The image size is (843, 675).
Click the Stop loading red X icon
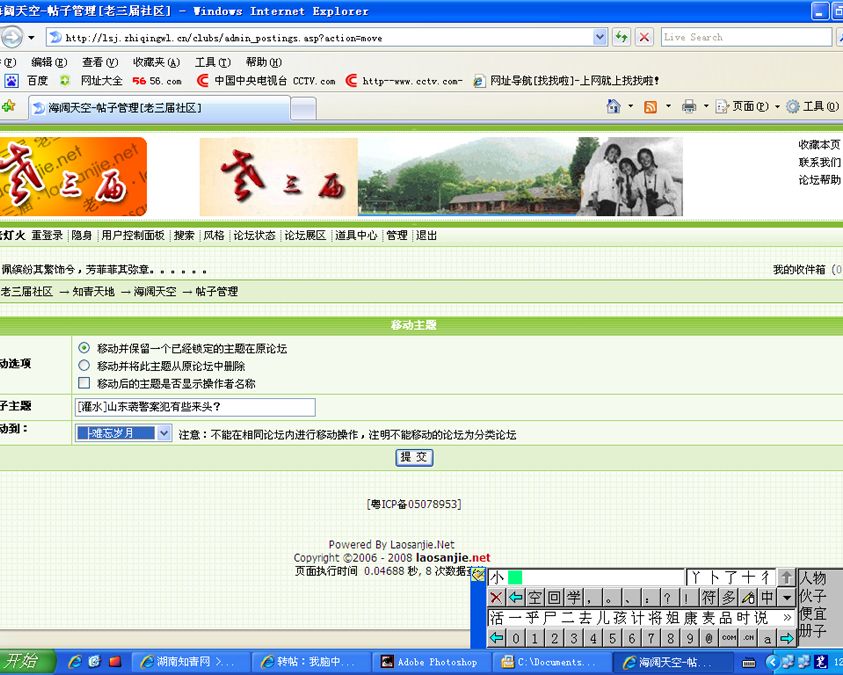coord(644,37)
